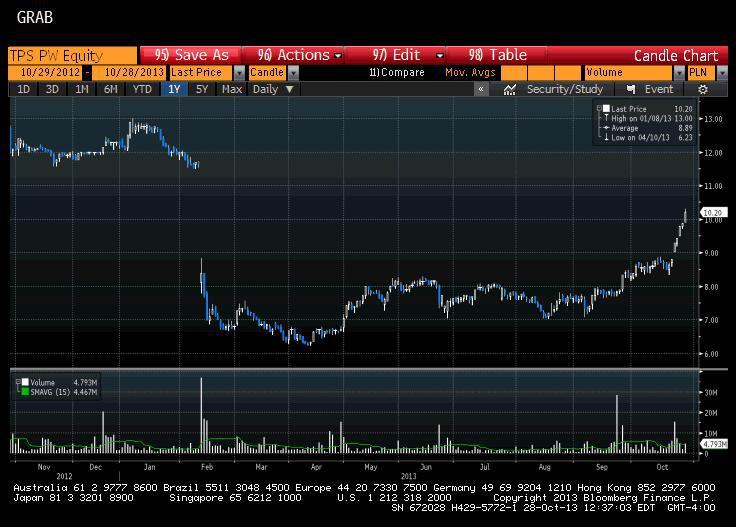Select the 1M range tab
736x527 pixels.
[82, 89]
